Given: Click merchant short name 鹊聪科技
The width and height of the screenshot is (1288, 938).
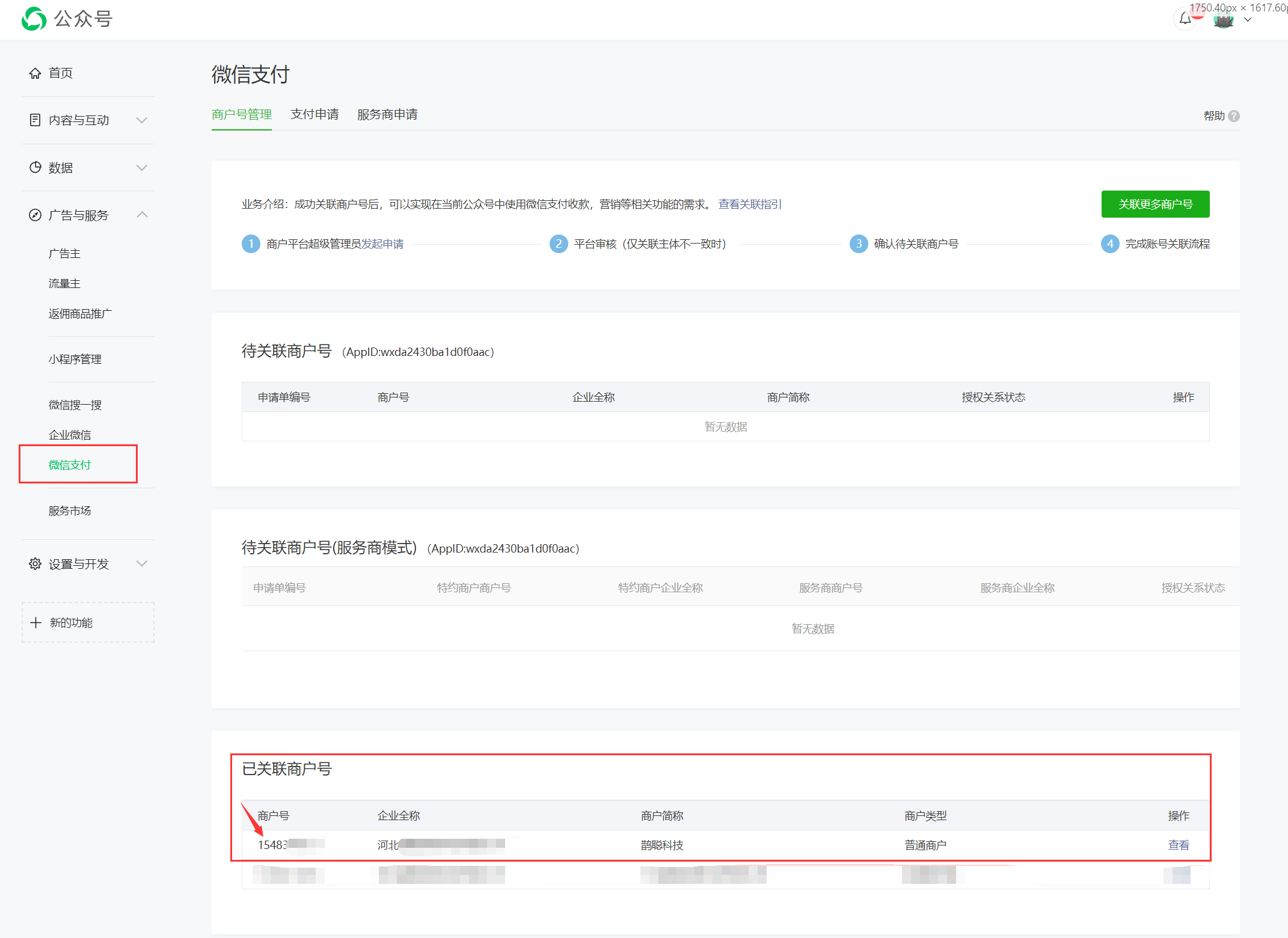Looking at the screenshot, I should 662,845.
